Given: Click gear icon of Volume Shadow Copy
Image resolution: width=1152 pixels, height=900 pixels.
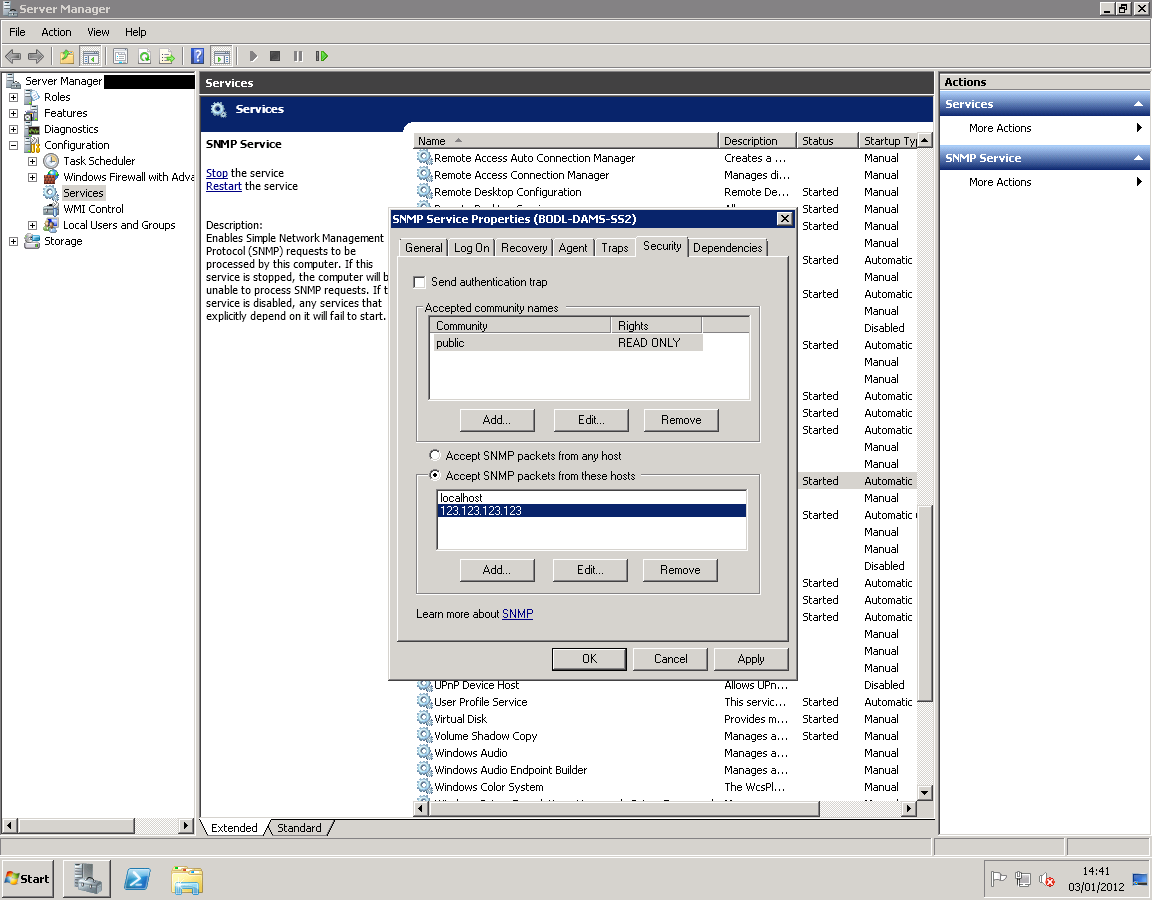Looking at the screenshot, I should [425, 736].
